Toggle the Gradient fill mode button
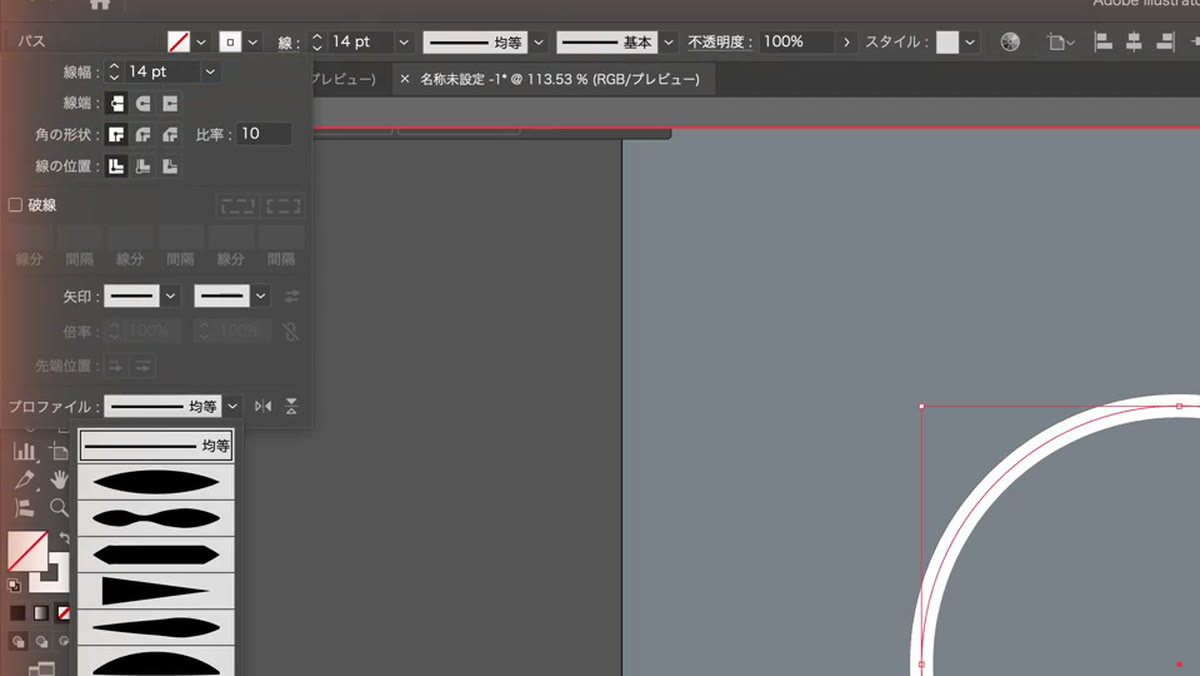 pos(41,612)
